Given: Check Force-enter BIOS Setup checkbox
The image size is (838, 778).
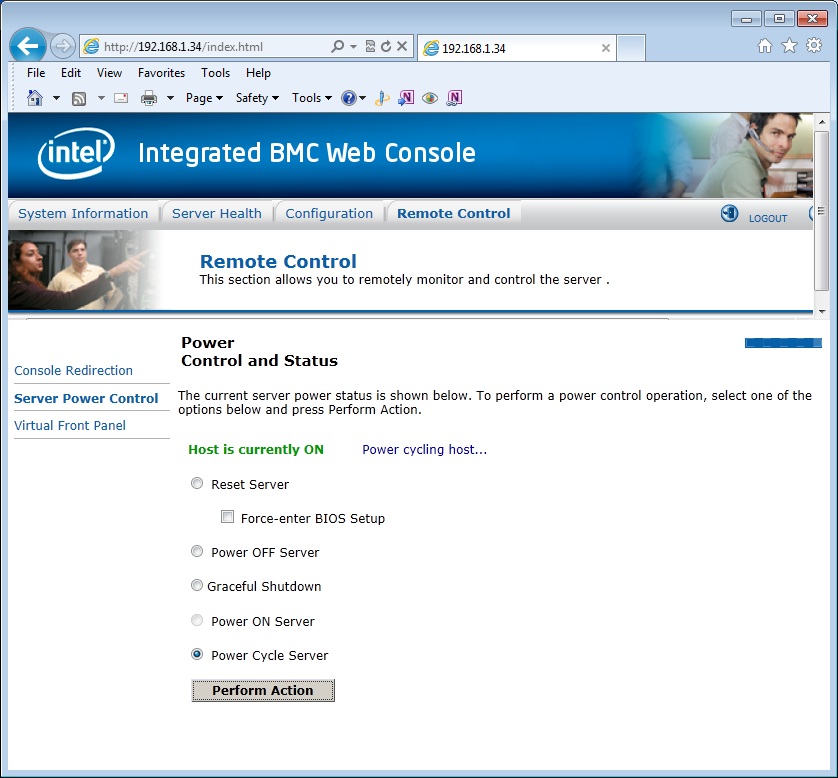Looking at the screenshot, I should [x=227, y=517].
